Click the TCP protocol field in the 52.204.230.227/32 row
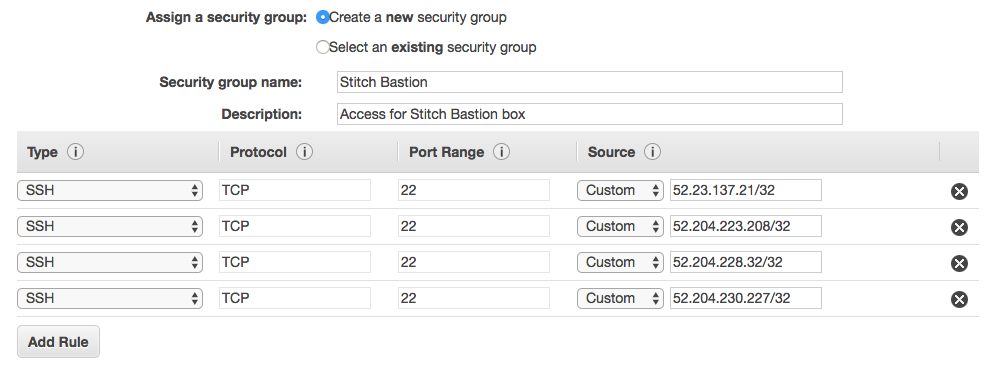The image size is (992, 365). [295, 299]
